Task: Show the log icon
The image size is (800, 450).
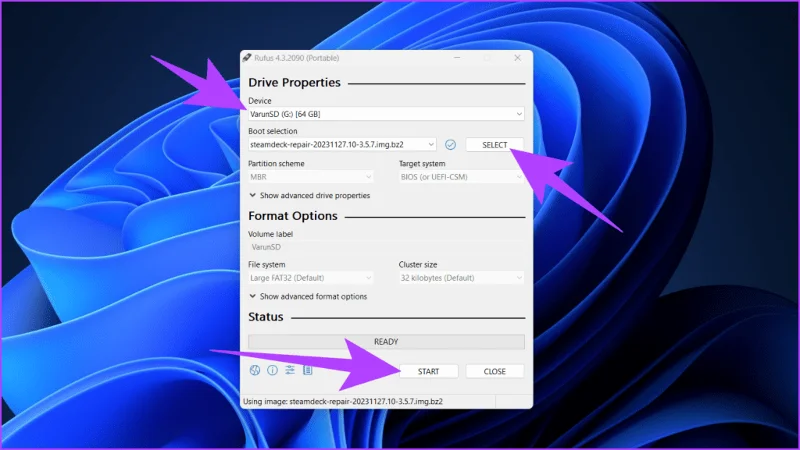Action: pos(308,370)
